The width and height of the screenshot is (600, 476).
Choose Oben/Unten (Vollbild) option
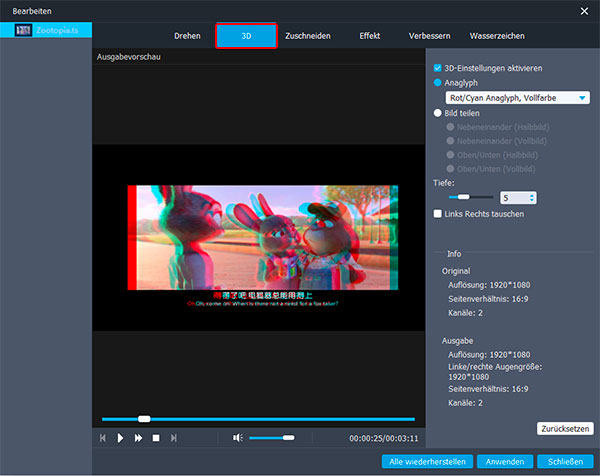point(450,169)
